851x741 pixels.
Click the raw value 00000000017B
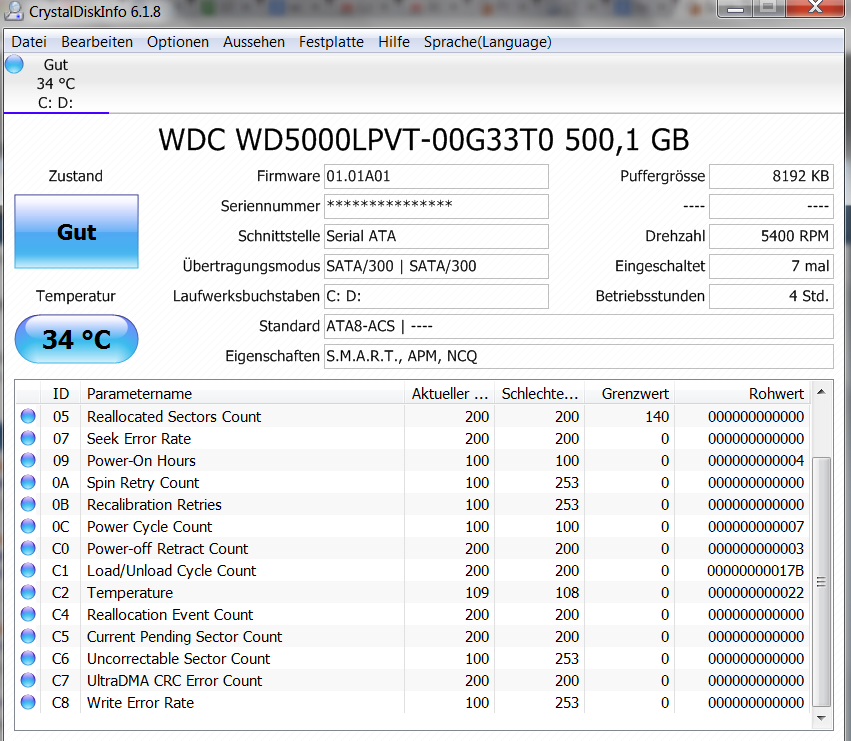click(755, 571)
